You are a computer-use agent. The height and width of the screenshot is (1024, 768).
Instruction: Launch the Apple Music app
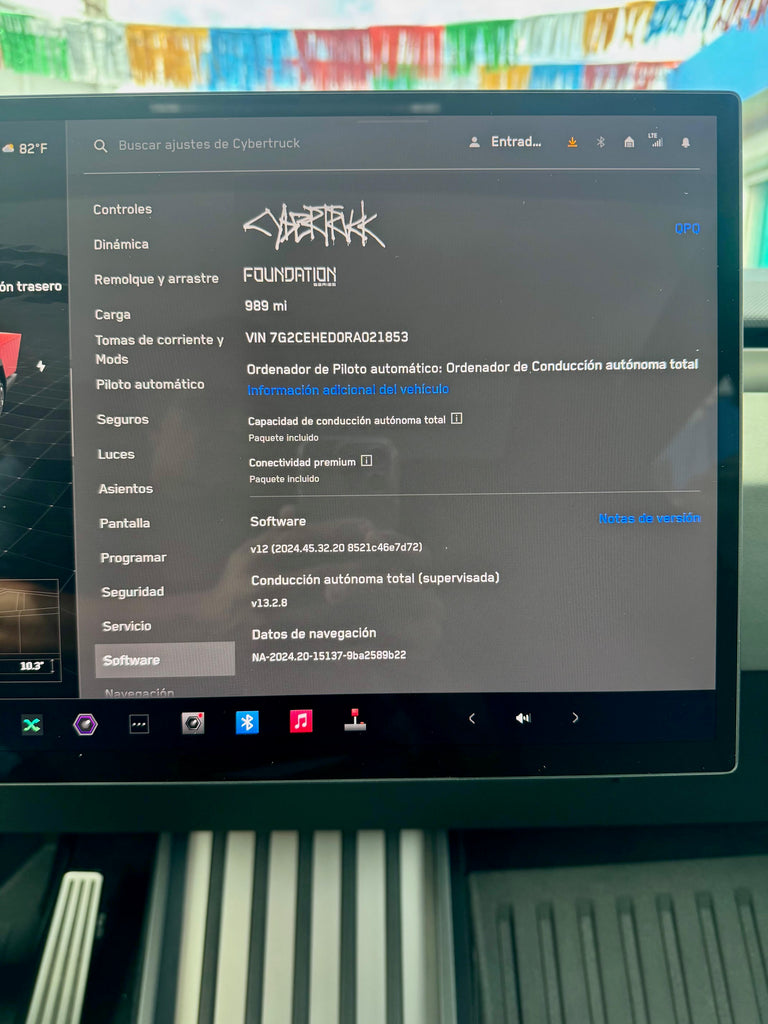[301, 721]
